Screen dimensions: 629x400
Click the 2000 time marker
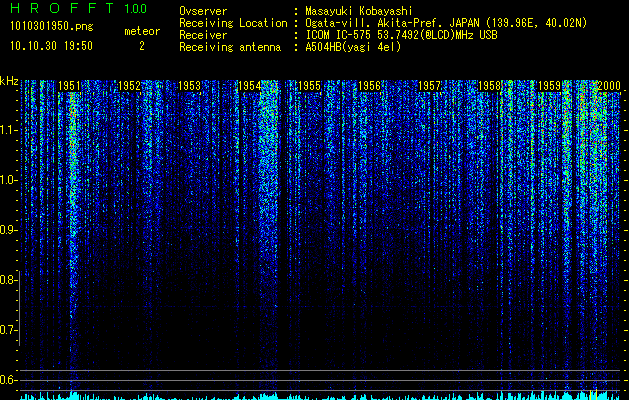609,86
